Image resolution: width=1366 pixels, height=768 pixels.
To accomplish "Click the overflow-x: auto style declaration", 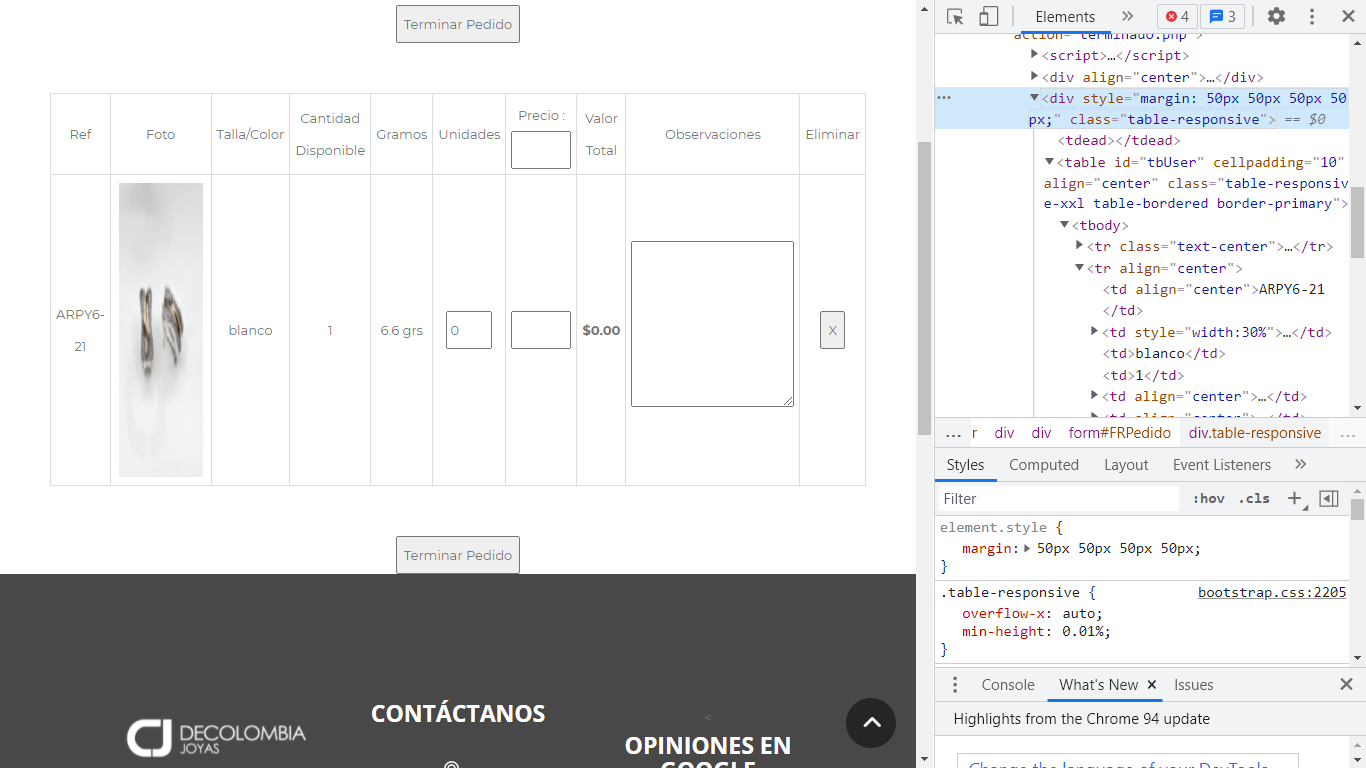I will (x=1032, y=613).
